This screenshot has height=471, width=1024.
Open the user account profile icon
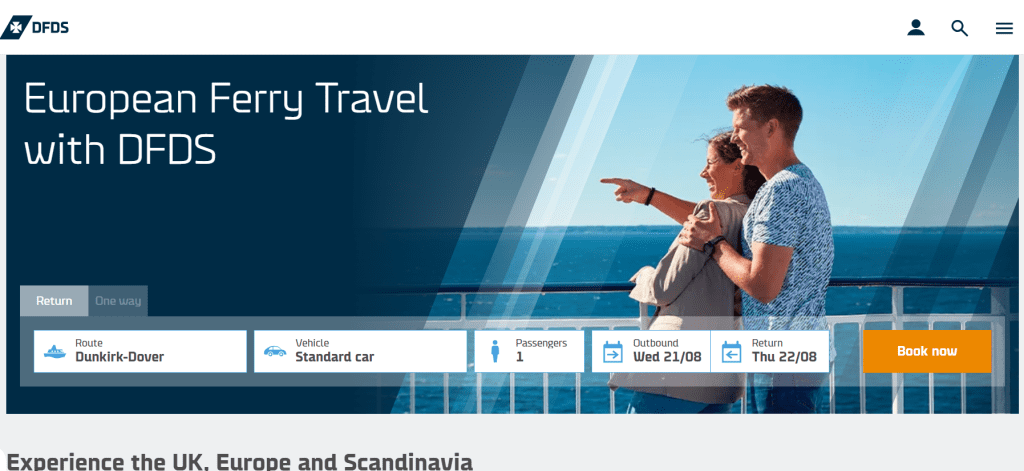[916, 27]
